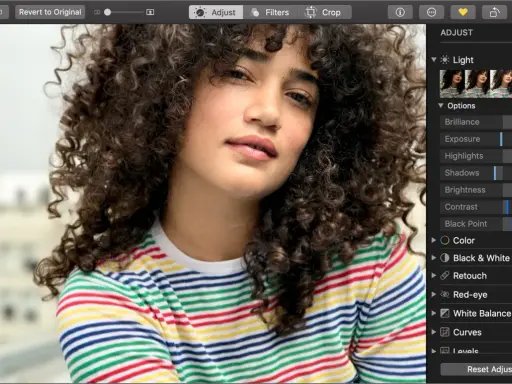
Task: Click the Light section label
Action: (463, 60)
